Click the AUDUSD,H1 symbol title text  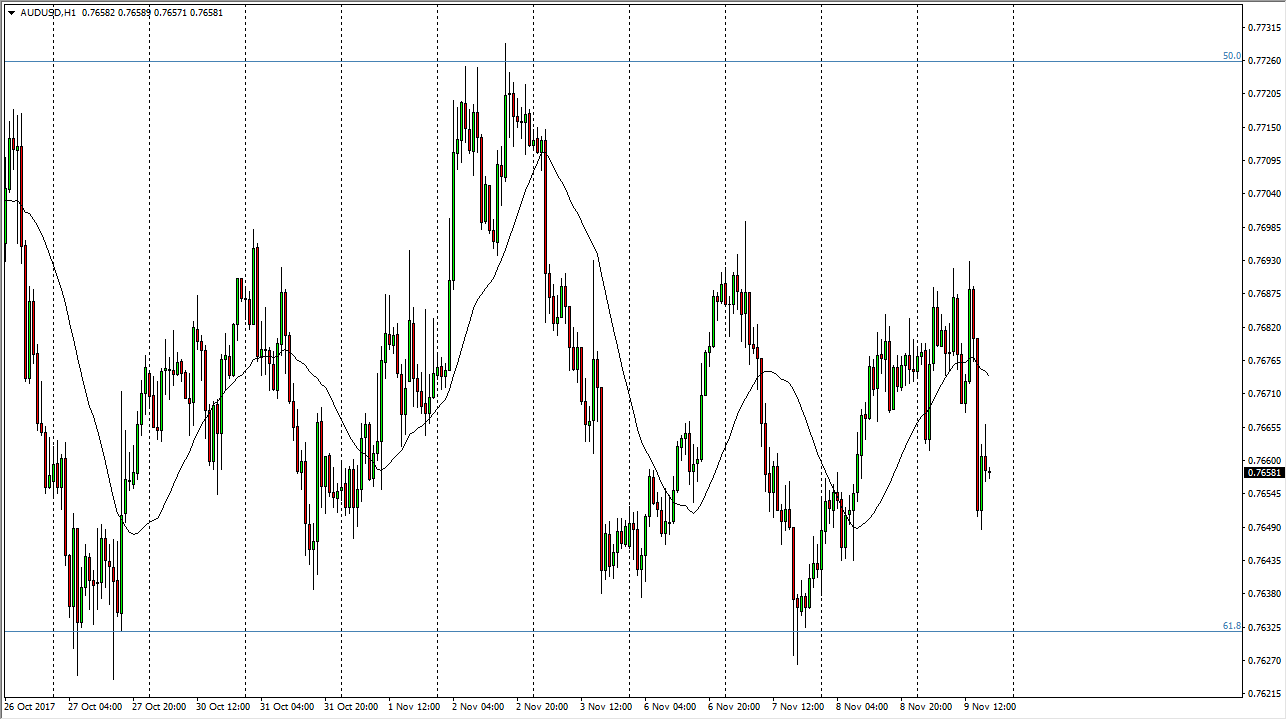pyautogui.click(x=49, y=12)
